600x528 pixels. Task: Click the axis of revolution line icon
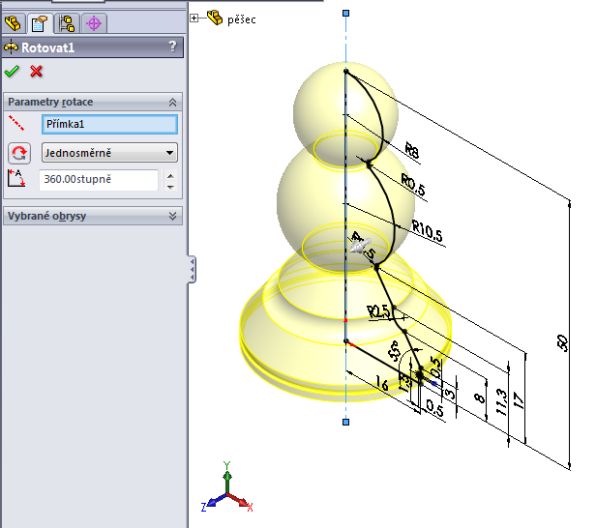click(x=16, y=125)
